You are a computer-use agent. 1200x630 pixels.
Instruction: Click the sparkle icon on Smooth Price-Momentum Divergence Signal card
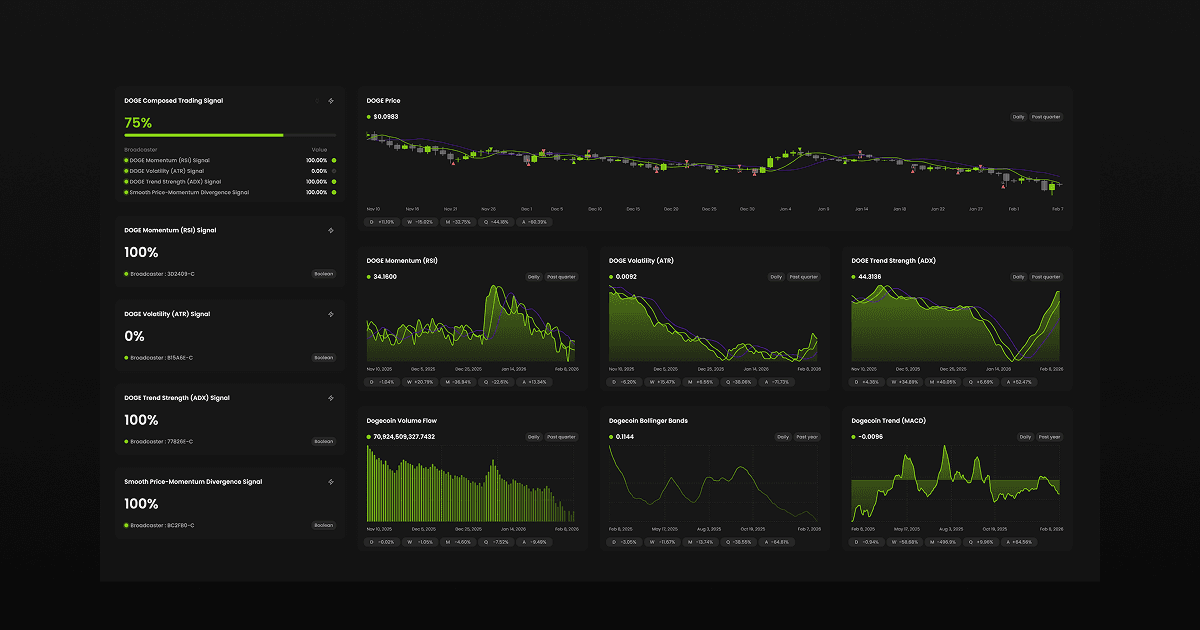click(x=331, y=482)
